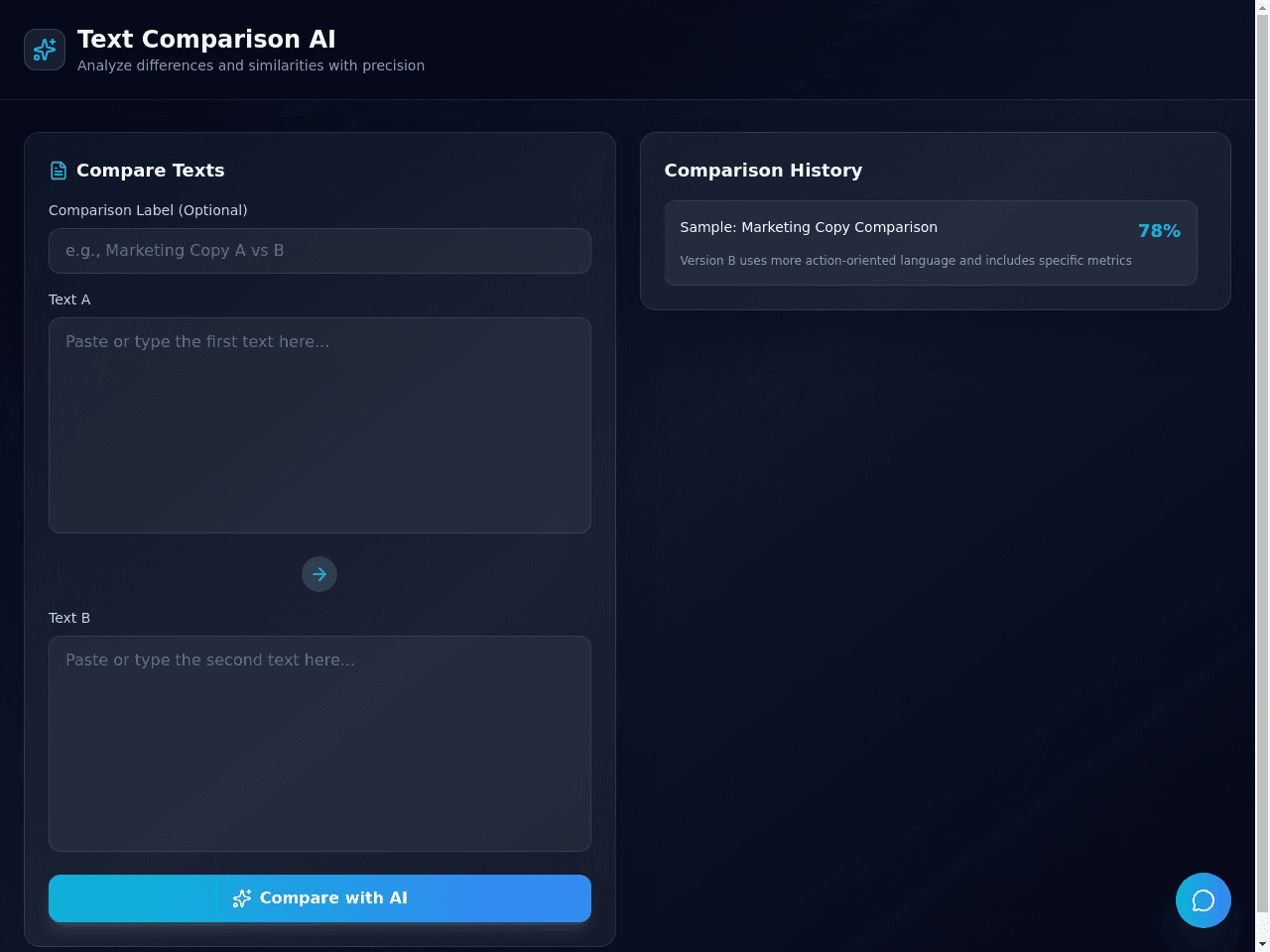The image size is (1270, 952).
Task: Click the scrollbar down arrow
Action: click(1262, 944)
